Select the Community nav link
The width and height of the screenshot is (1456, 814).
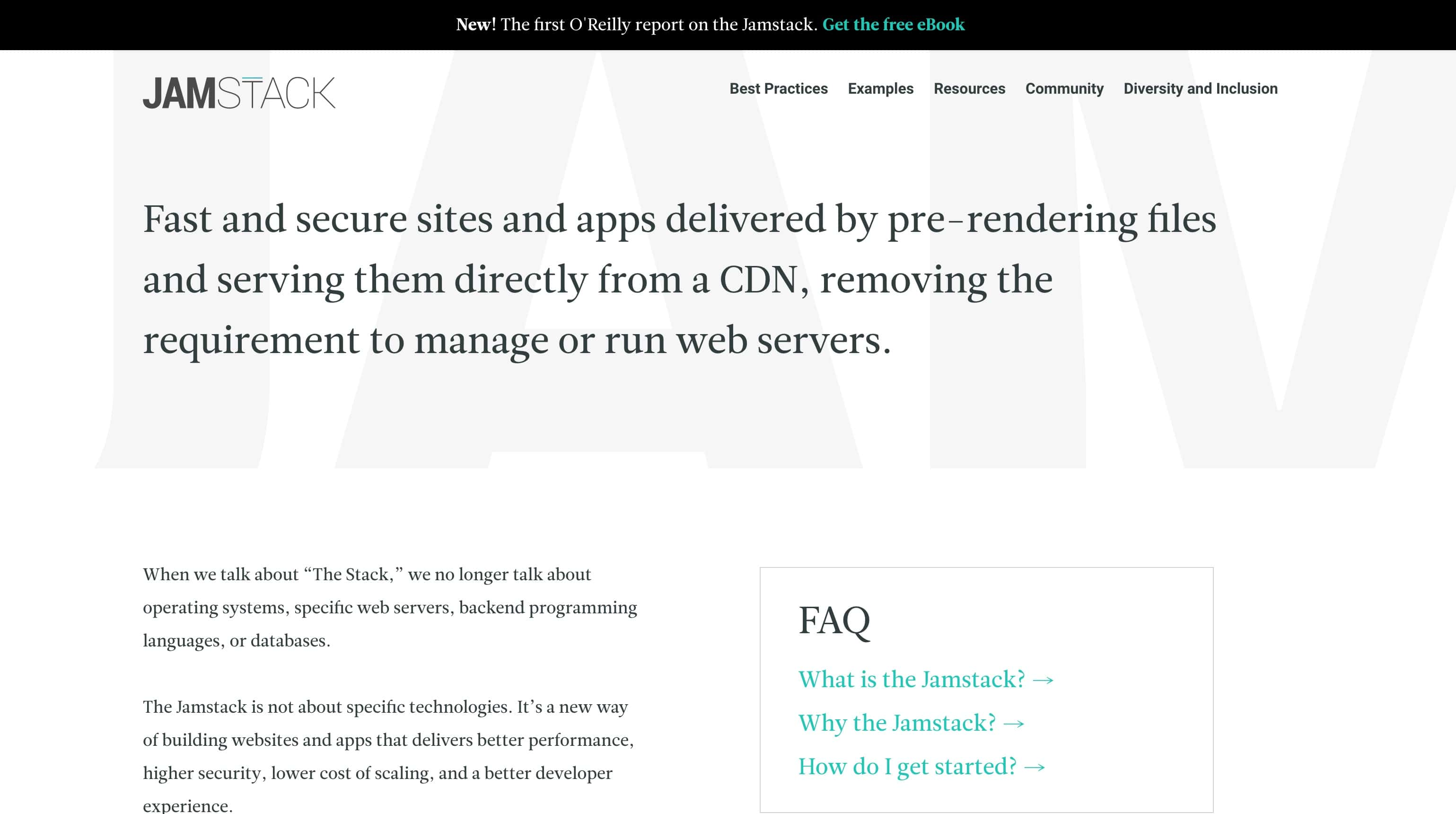click(1064, 89)
